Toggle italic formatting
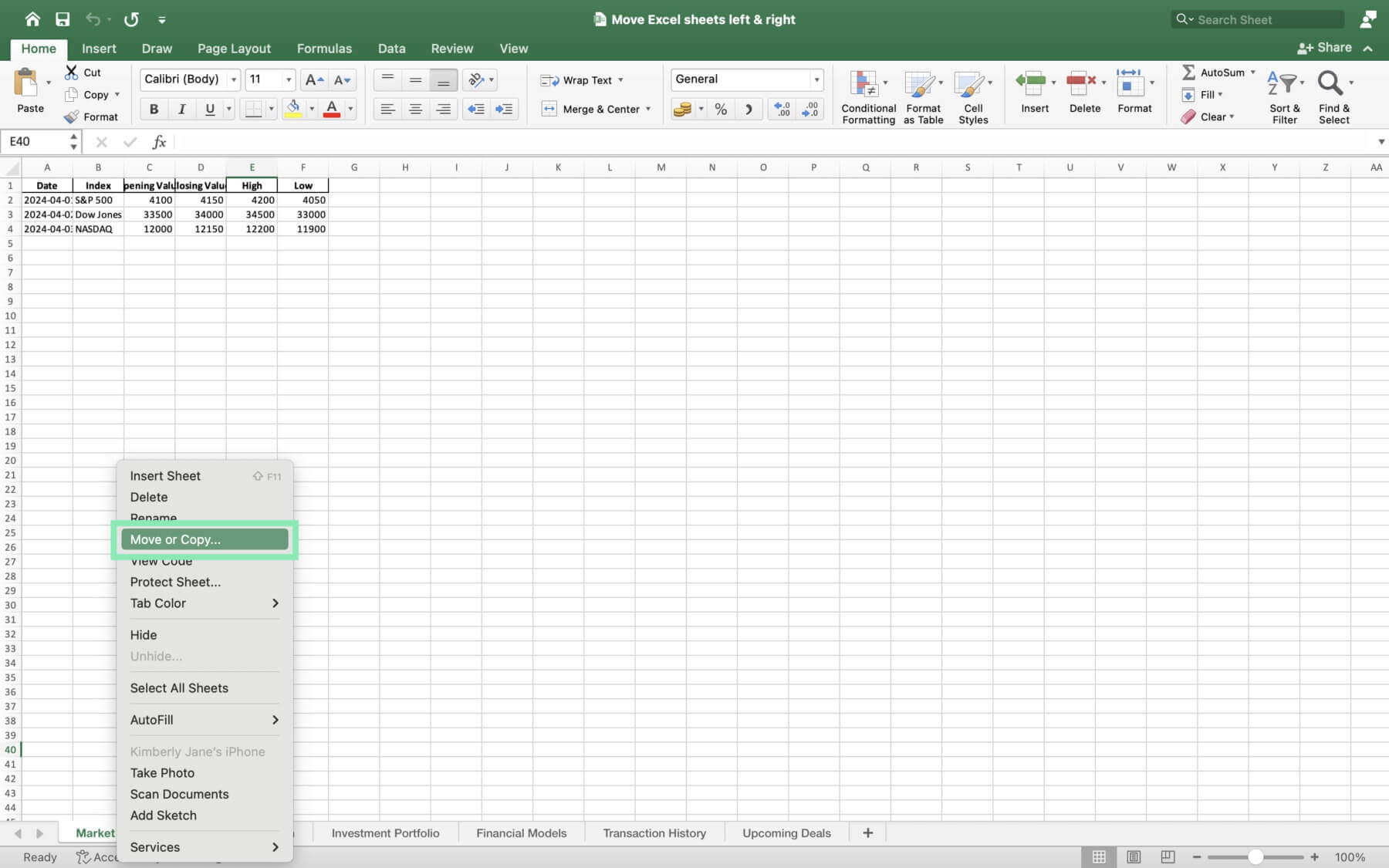This screenshot has height=868, width=1389. click(x=182, y=109)
